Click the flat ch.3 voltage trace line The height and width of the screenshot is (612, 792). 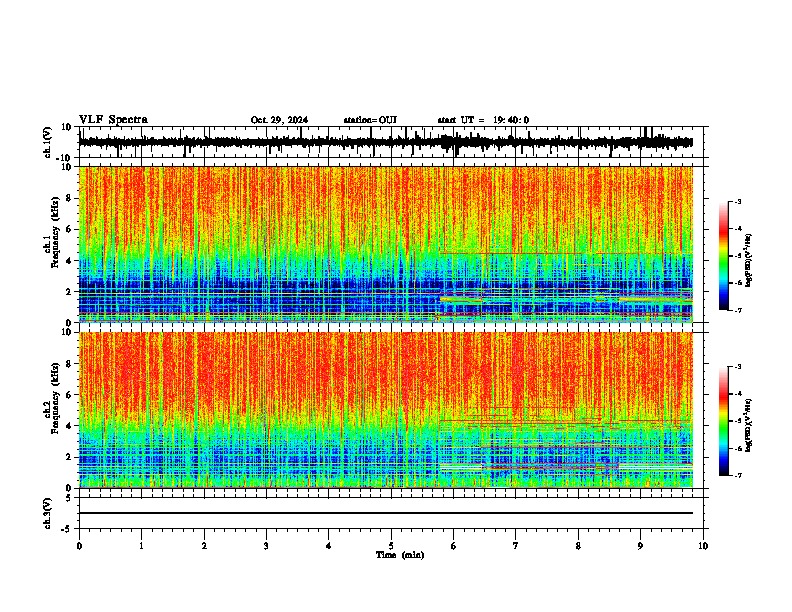[x=386, y=513]
